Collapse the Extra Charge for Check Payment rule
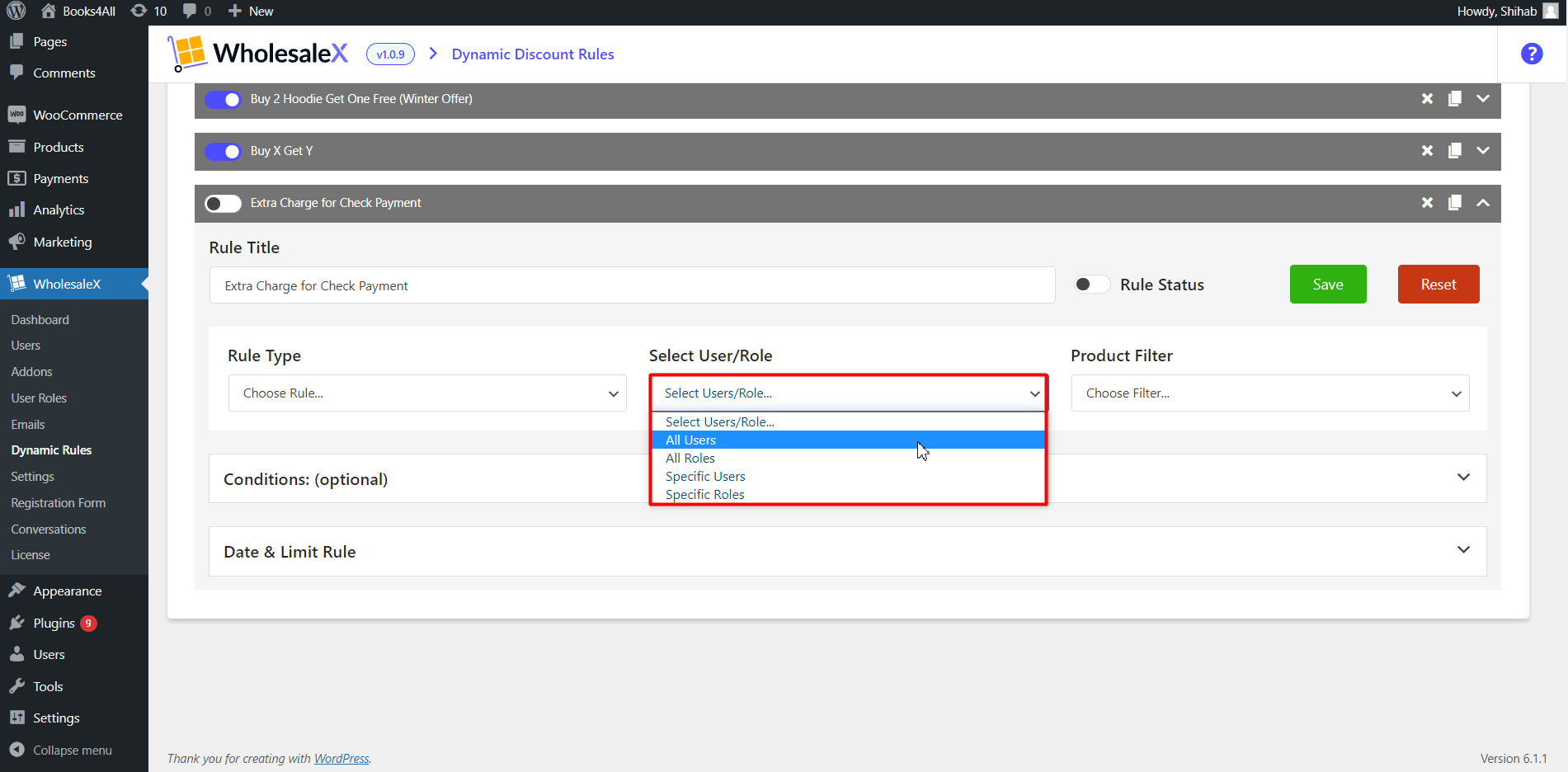This screenshot has height=772, width=1568. [x=1483, y=203]
